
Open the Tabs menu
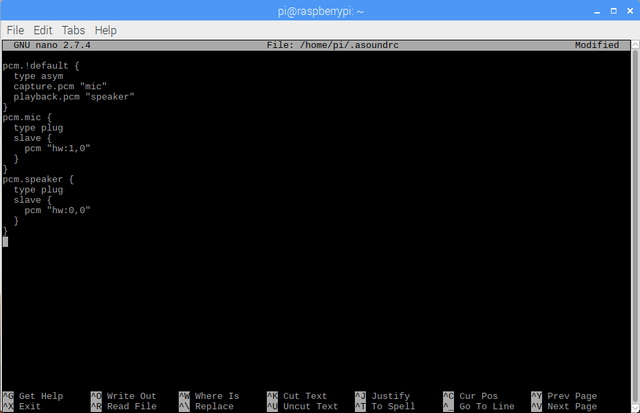pos(73,30)
